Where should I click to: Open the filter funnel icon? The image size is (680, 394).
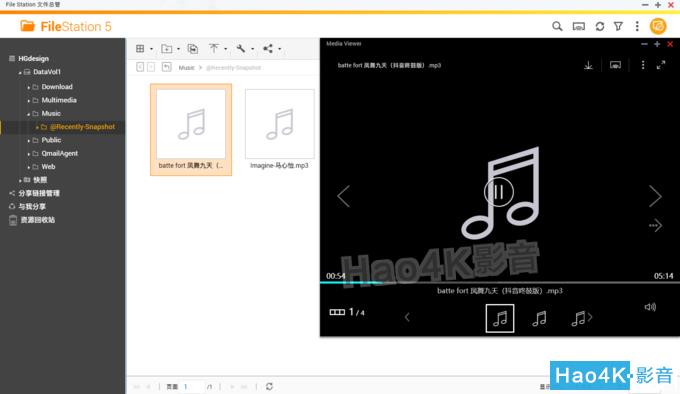coord(618,26)
